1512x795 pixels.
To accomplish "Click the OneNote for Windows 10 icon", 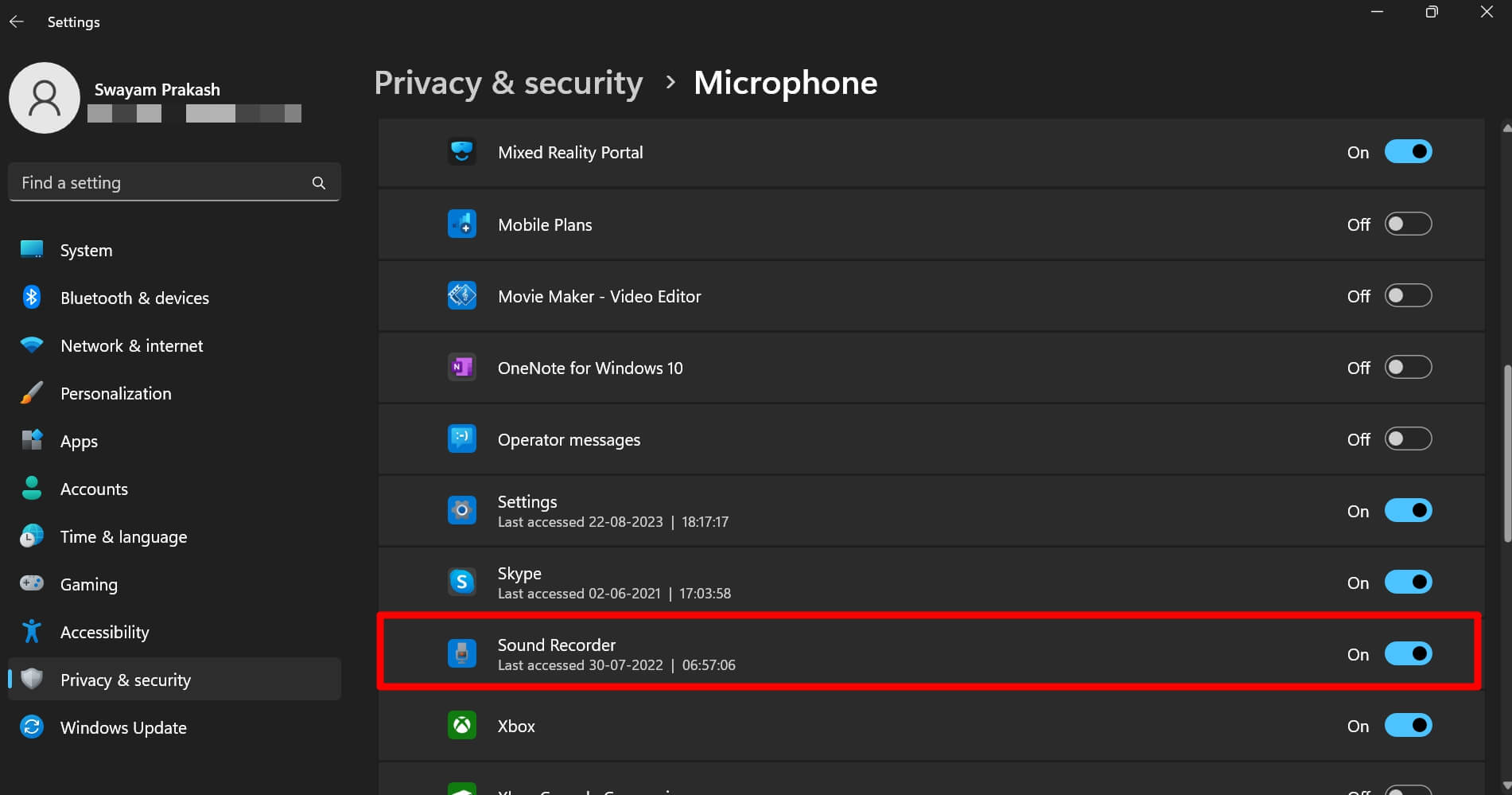I will 461,367.
